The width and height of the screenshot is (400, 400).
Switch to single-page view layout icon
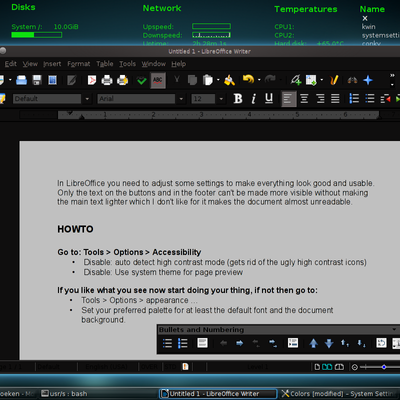pyautogui.click(x=317, y=367)
